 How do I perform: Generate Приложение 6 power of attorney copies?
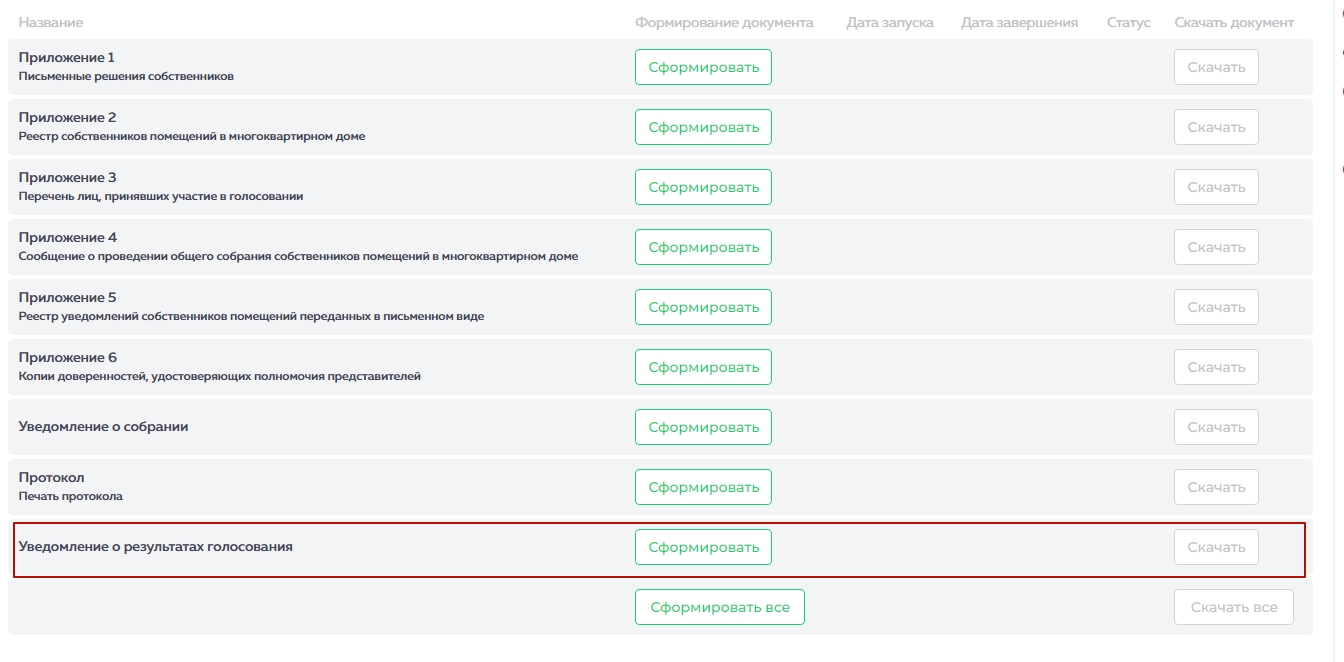tap(703, 367)
